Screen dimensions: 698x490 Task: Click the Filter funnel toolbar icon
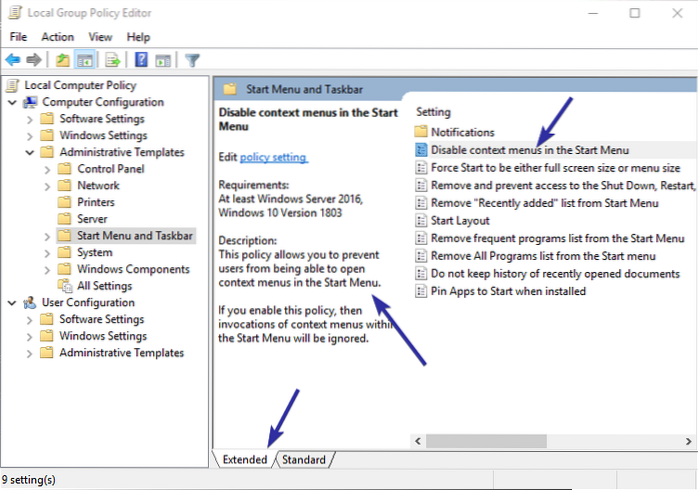(192, 60)
